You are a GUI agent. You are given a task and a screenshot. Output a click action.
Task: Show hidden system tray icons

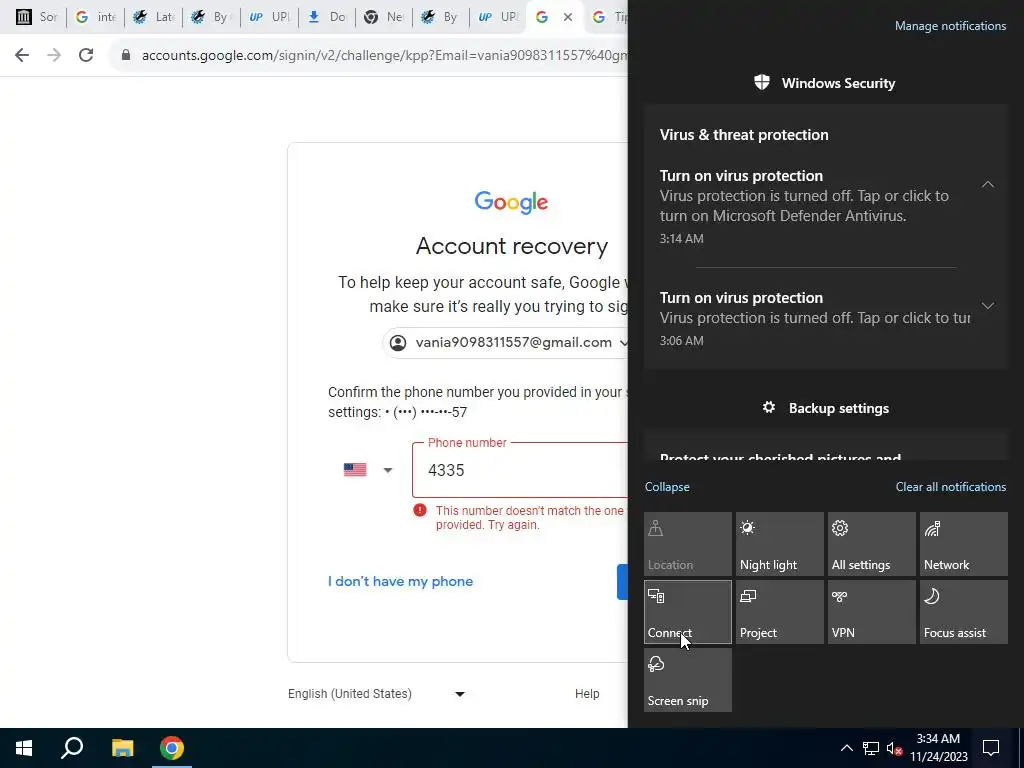point(846,748)
